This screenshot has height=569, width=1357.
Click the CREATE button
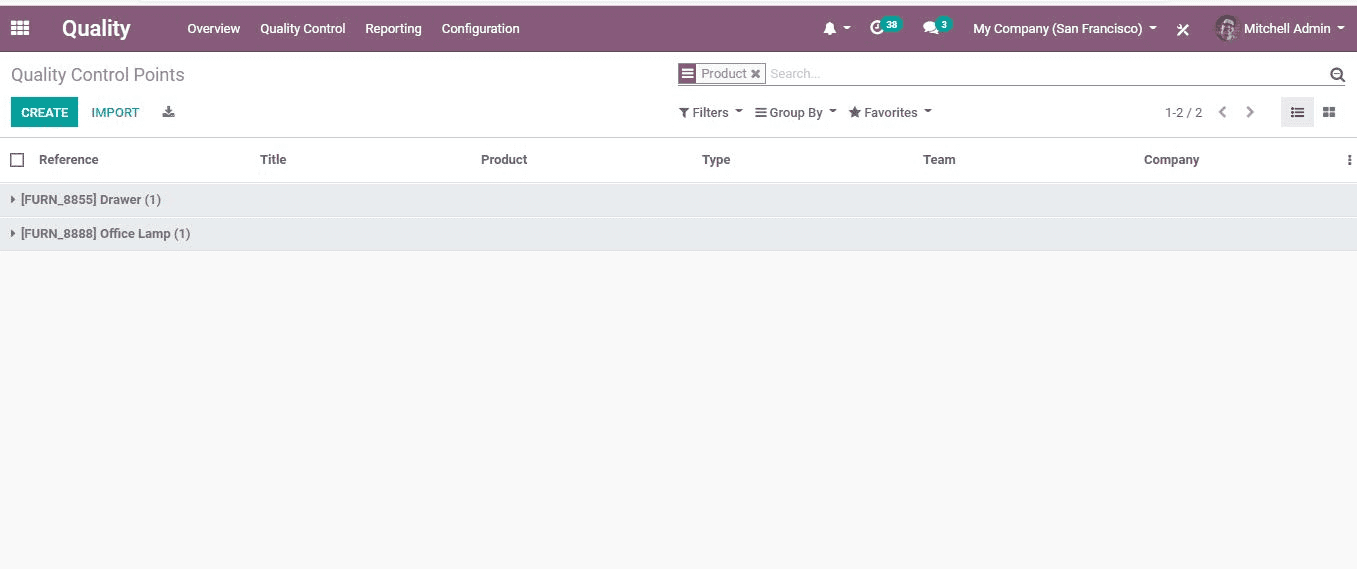(44, 112)
